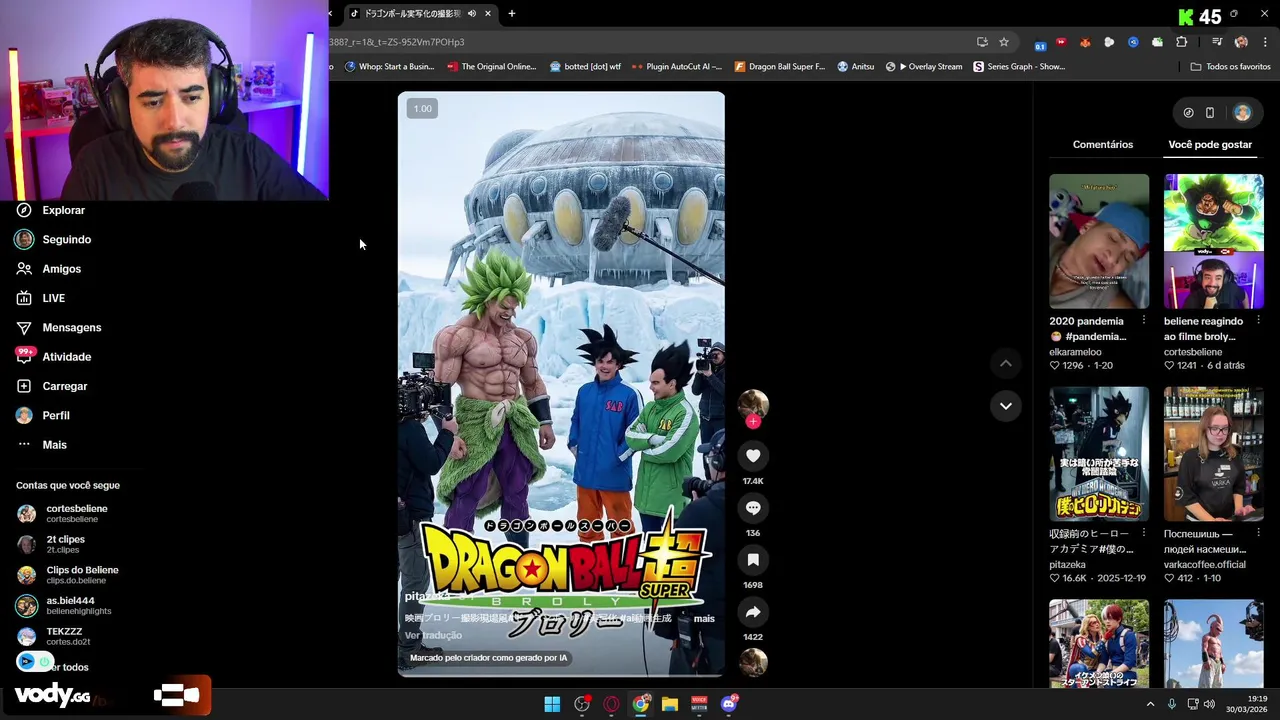Open the Atividade notifications
This screenshot has width=1280, height=720.
[x=53, y=357]
